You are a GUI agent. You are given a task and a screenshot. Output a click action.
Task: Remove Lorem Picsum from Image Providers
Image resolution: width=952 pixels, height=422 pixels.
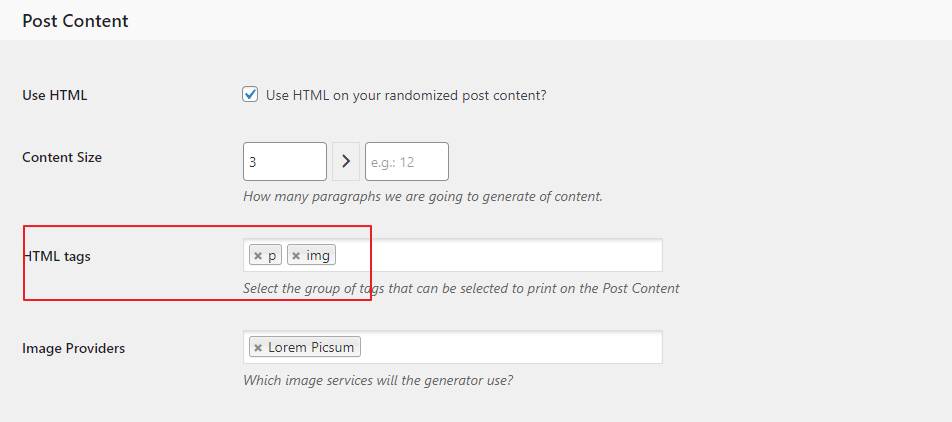tap(258, 348)
